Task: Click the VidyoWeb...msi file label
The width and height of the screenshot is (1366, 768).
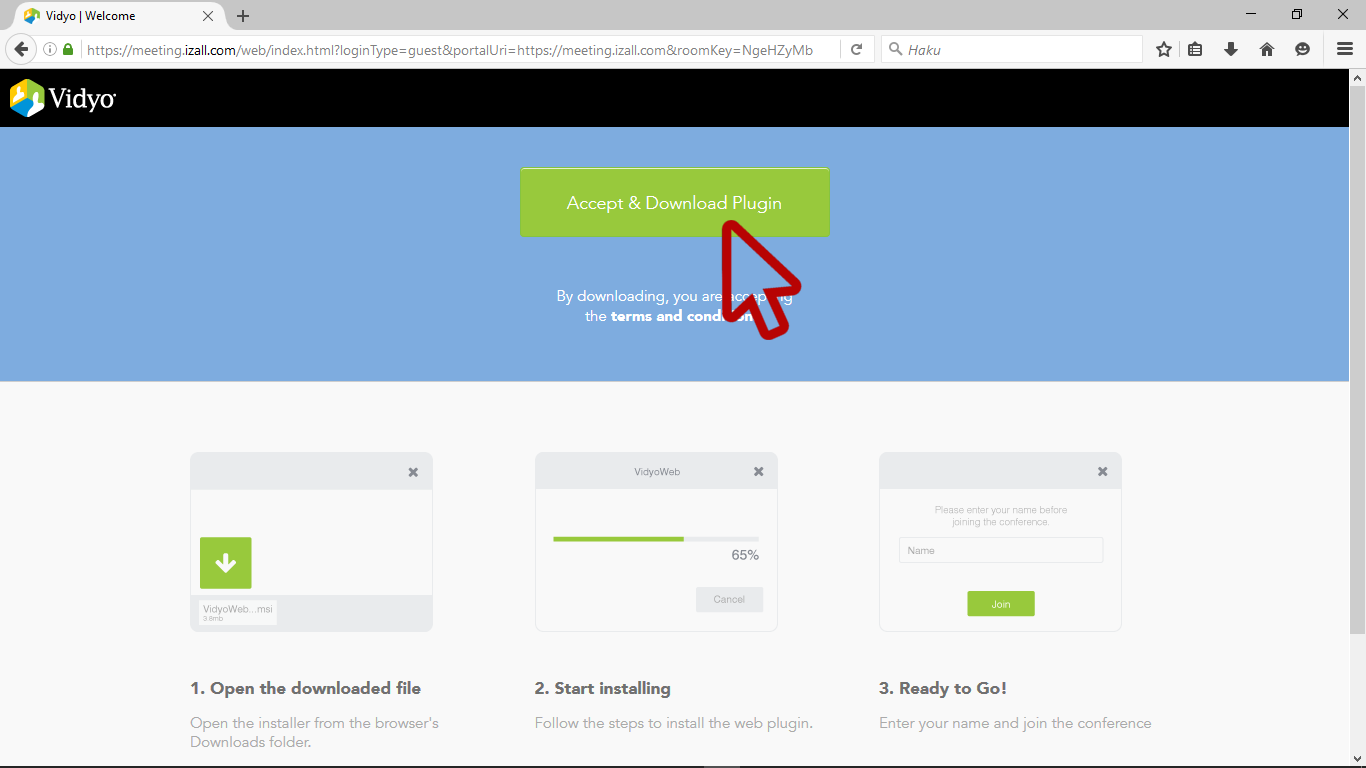Action: tap(238, 612)
